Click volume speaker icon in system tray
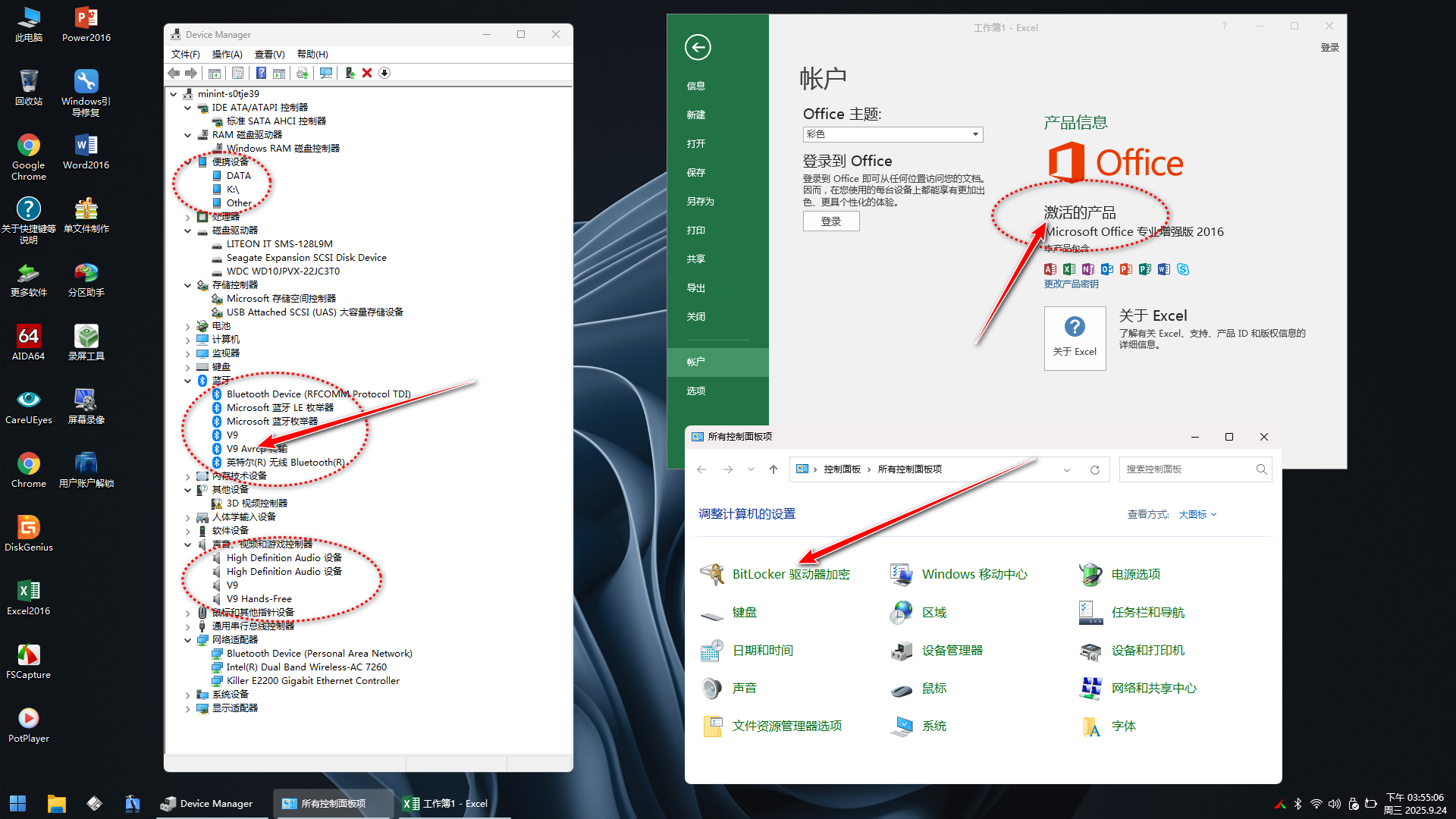Image resolution: width=1456 pixels, height=819 pixels. [x=1335, y=804]
